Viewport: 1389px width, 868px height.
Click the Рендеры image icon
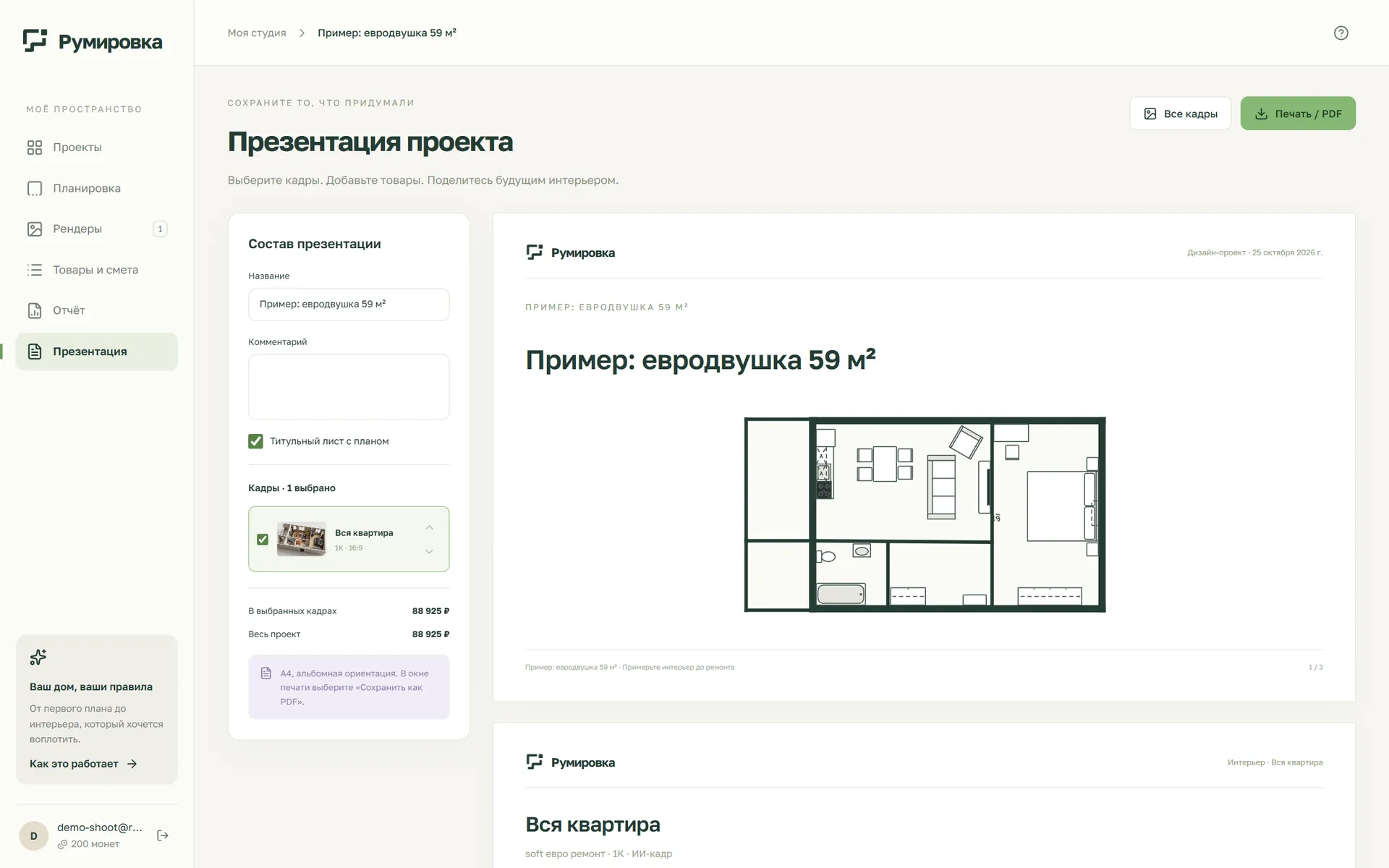(x=35, y=229)
